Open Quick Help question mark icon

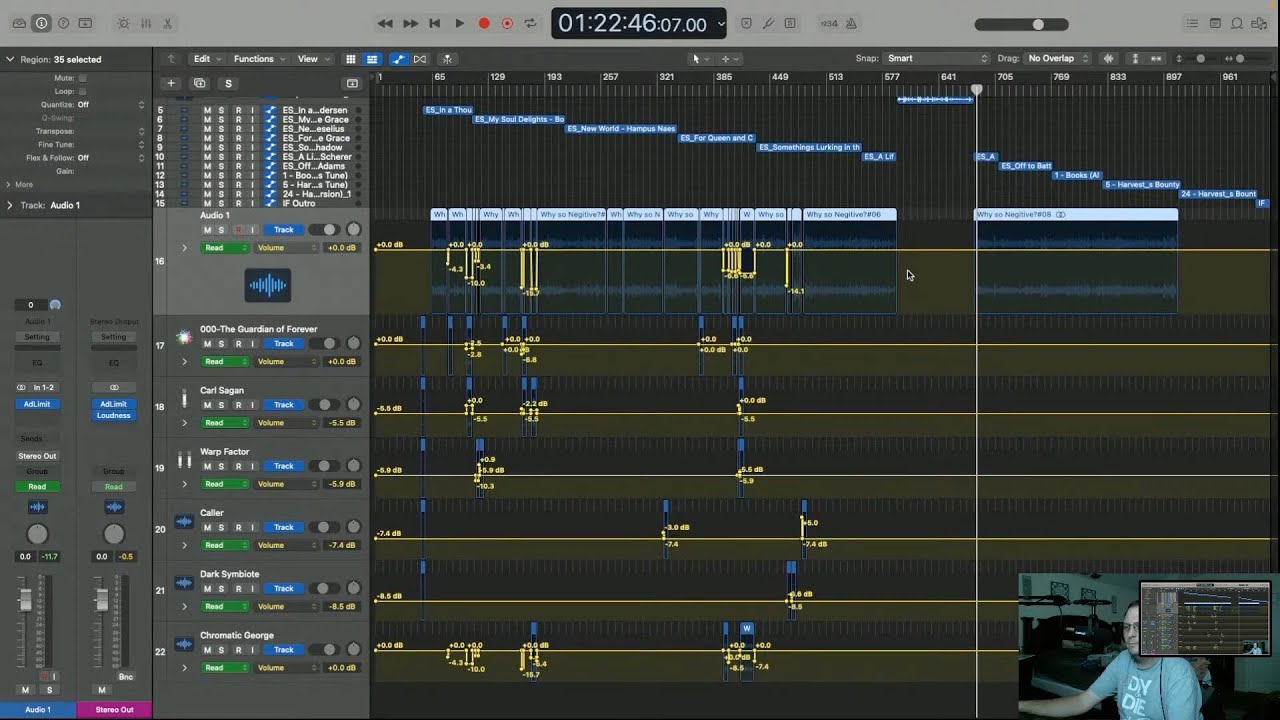[63, 23]
